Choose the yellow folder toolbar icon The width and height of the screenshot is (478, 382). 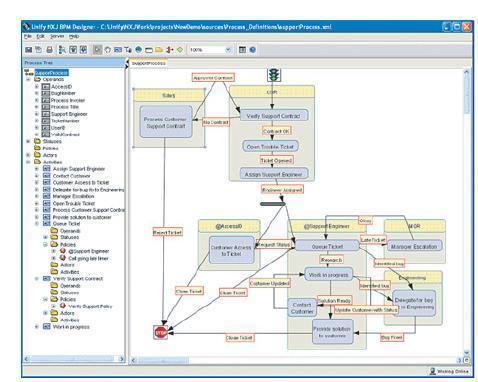pos(159,50)
